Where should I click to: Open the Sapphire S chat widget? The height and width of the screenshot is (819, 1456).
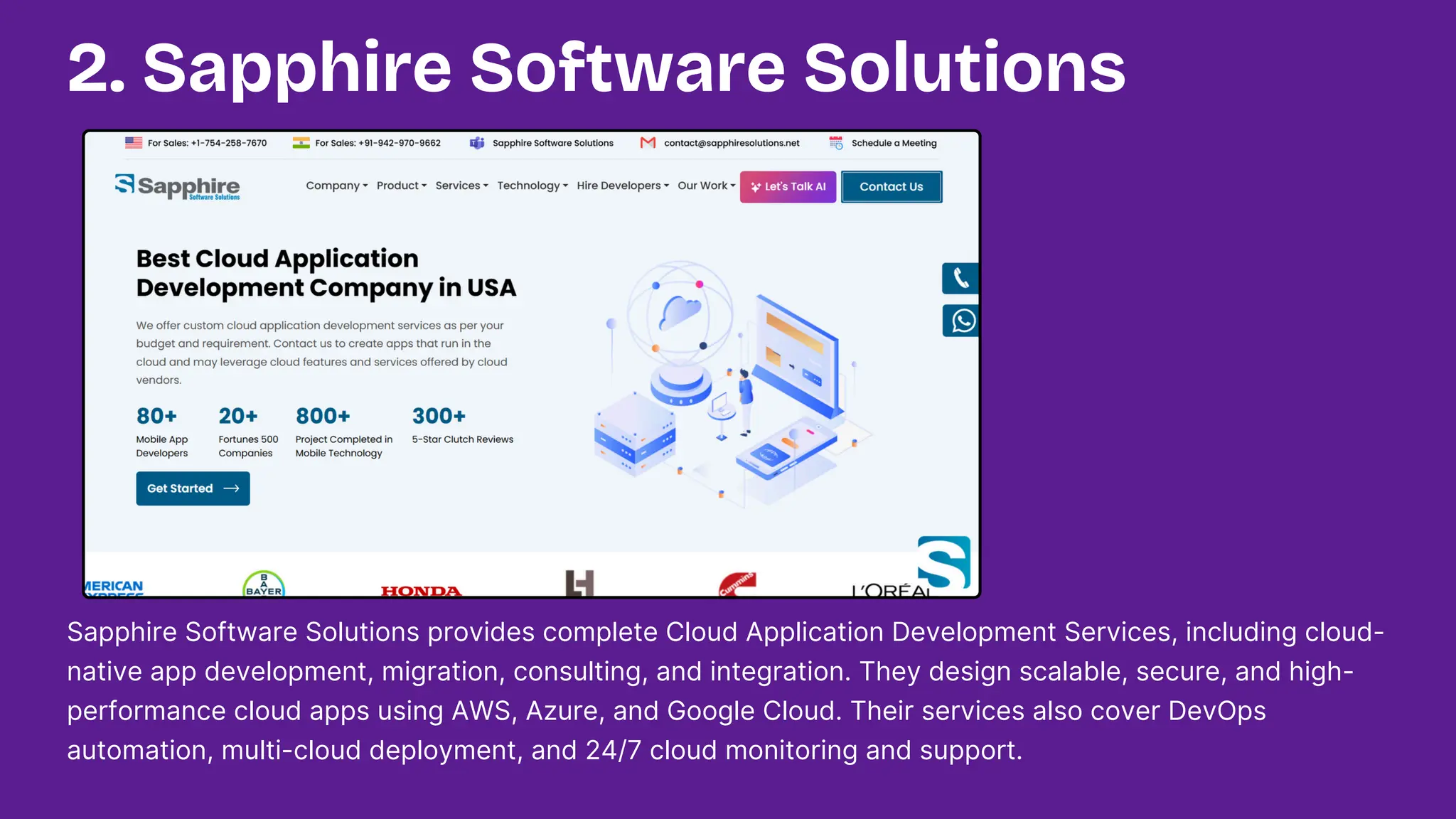pos(944,562)
